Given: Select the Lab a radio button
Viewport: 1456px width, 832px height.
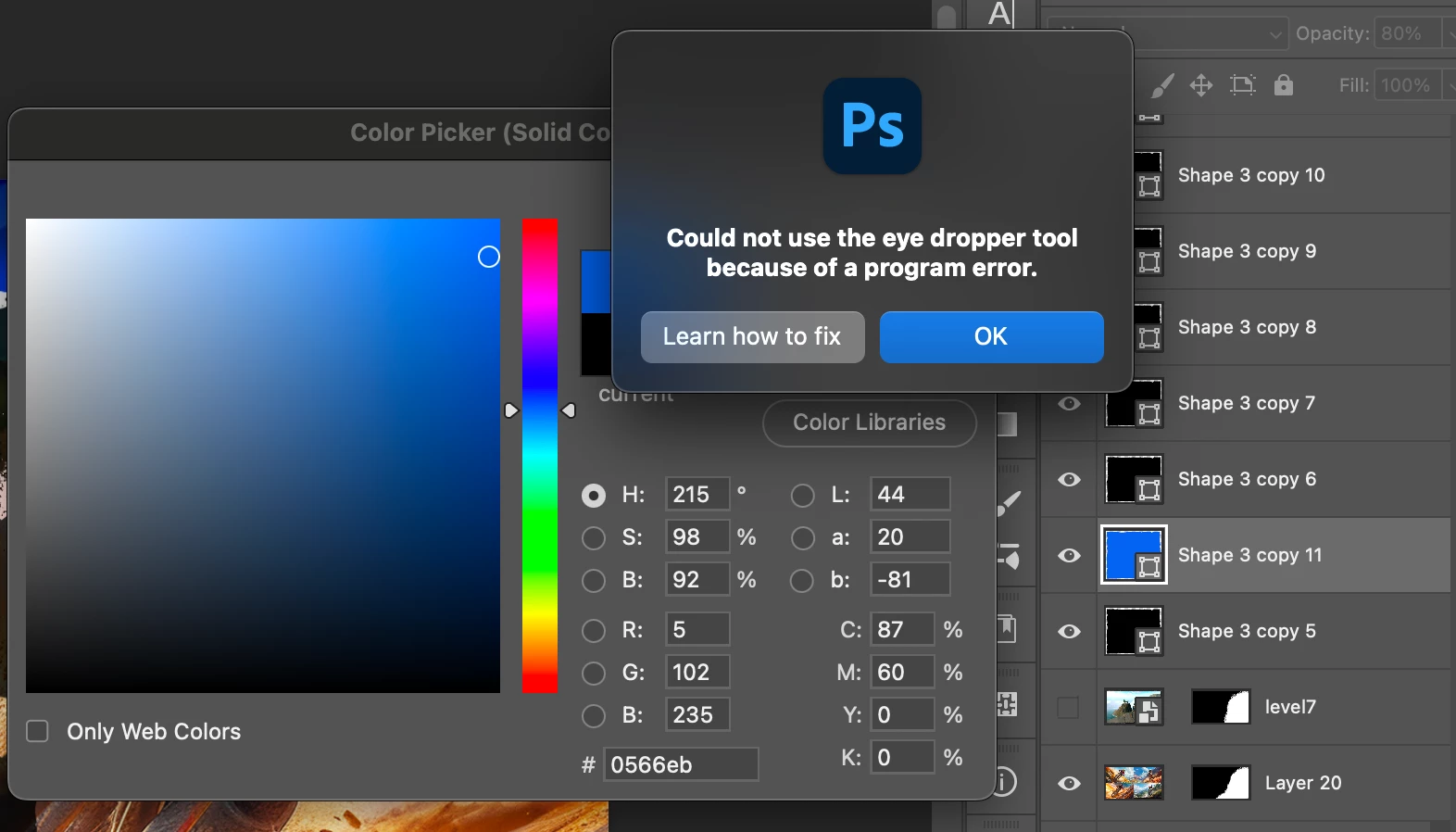Looking at the screenshot, I should (x=803, y=538).
